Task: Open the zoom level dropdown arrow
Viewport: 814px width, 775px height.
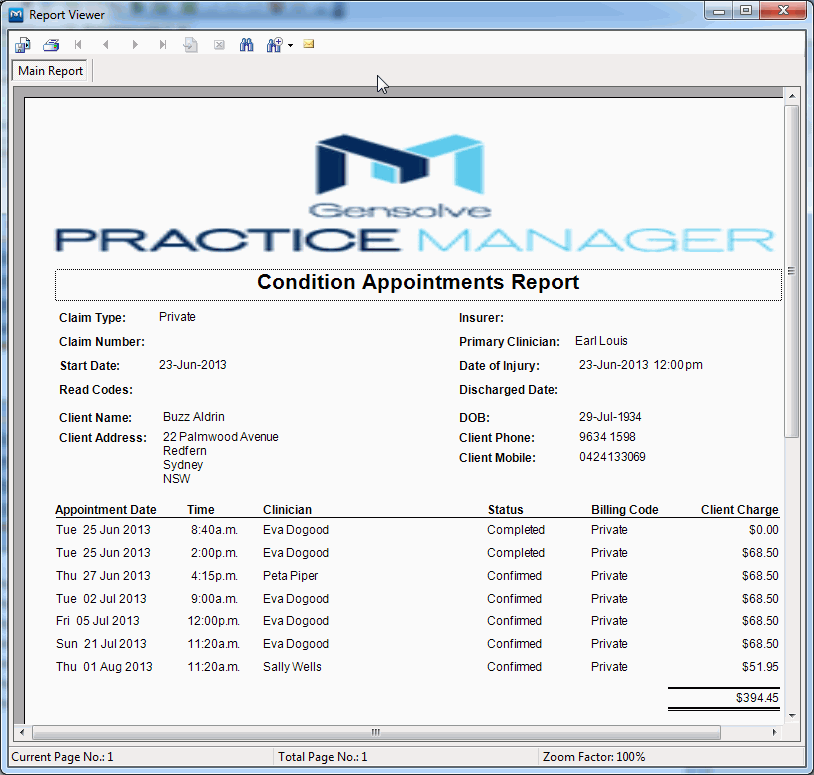Action: click(289, 44)
